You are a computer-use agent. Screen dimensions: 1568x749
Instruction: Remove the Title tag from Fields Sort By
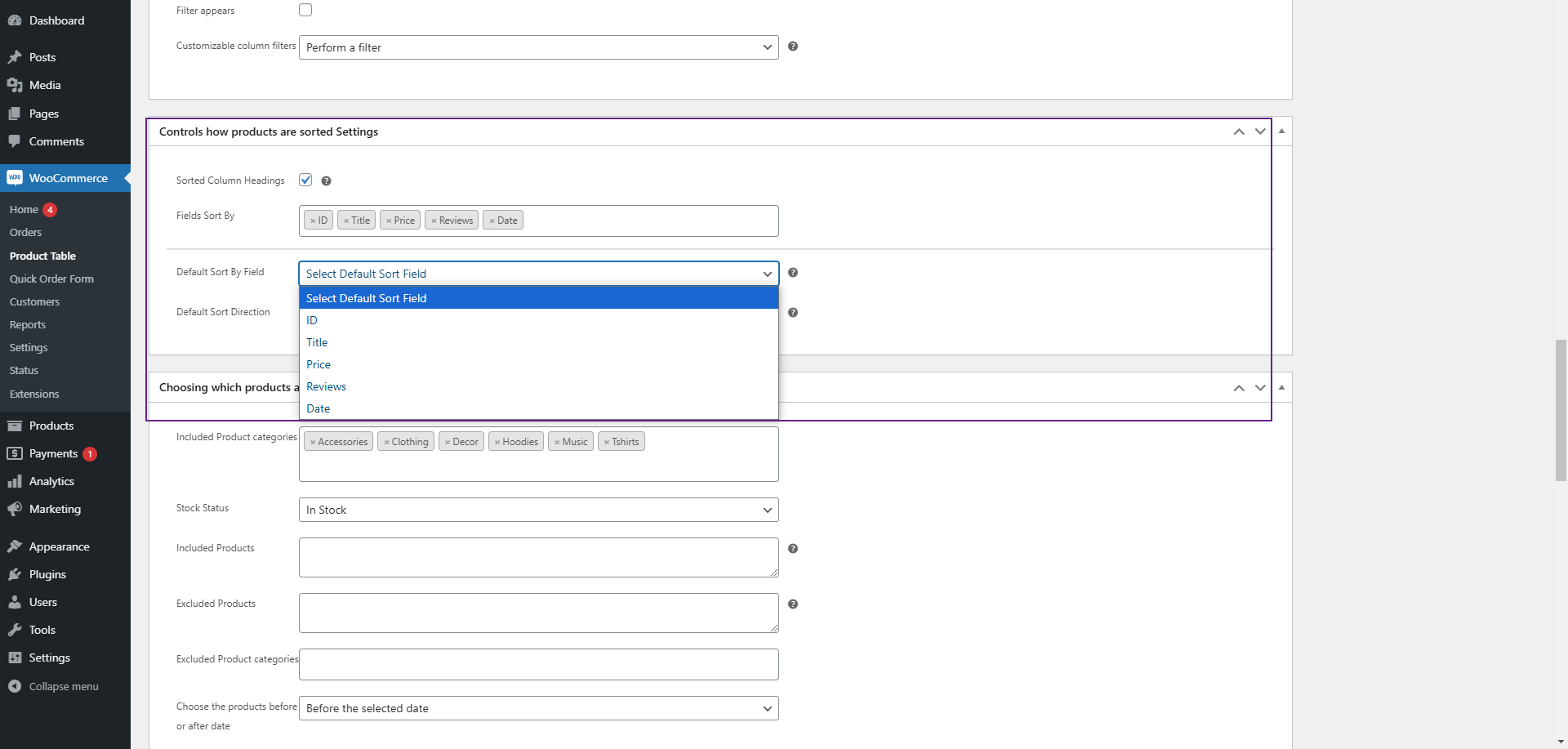coord(346,221)
